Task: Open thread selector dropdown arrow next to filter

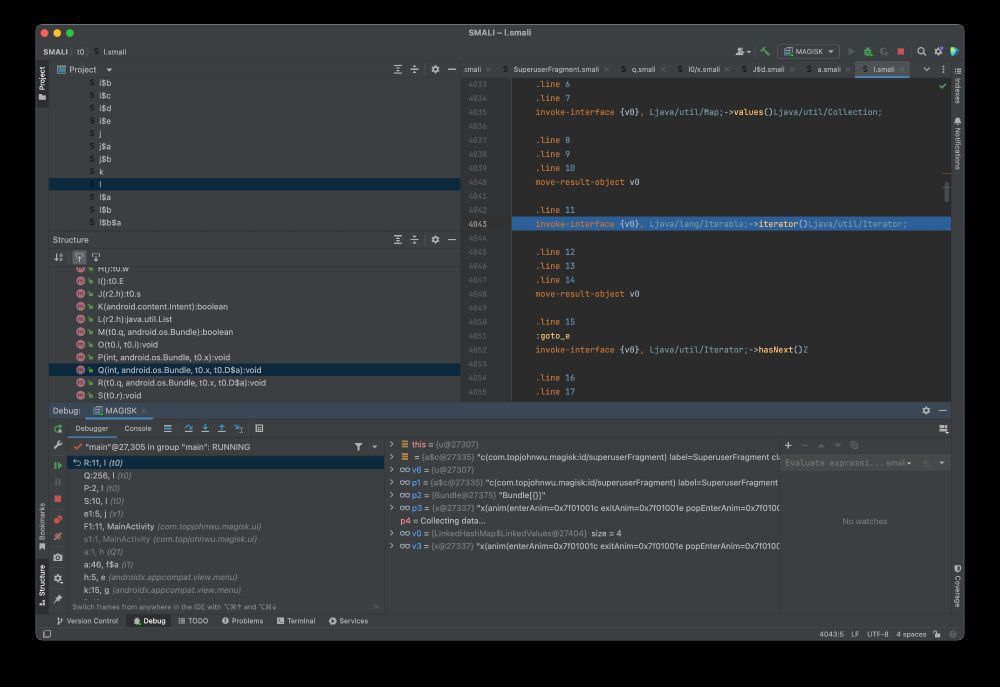Action: (x=374, y=447)
